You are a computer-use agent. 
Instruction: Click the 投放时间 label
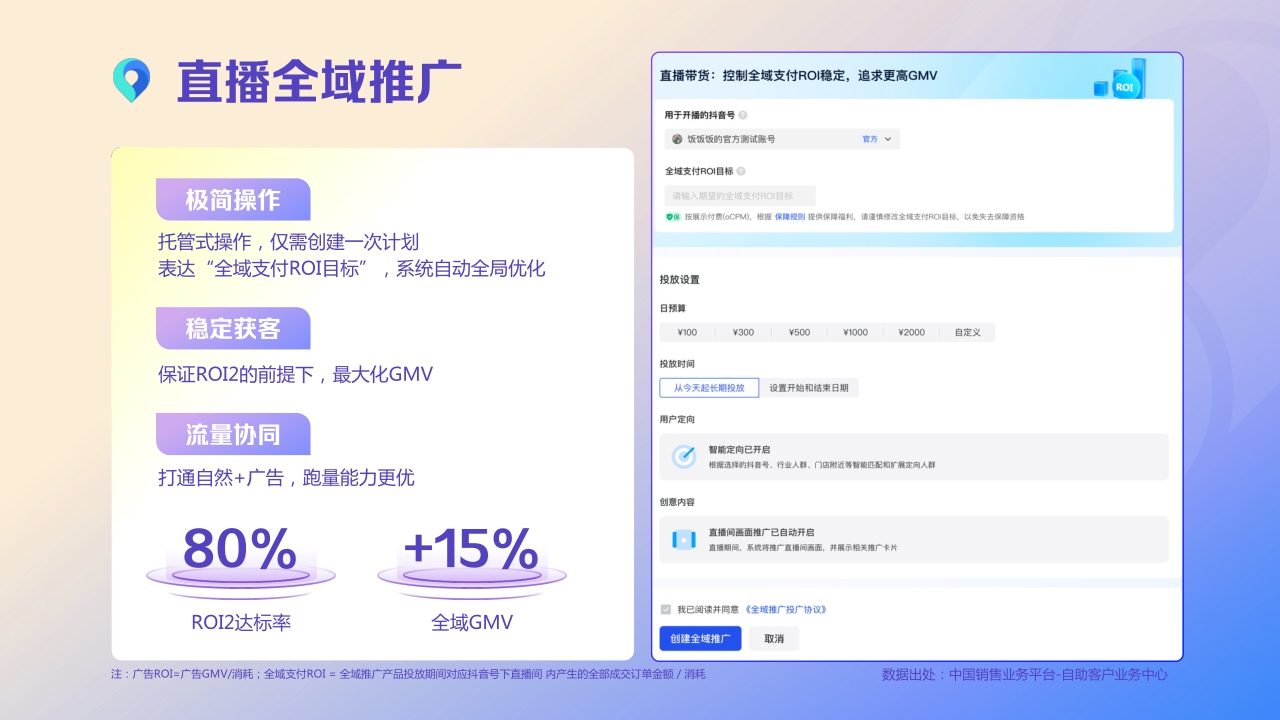tap(677, 363)
